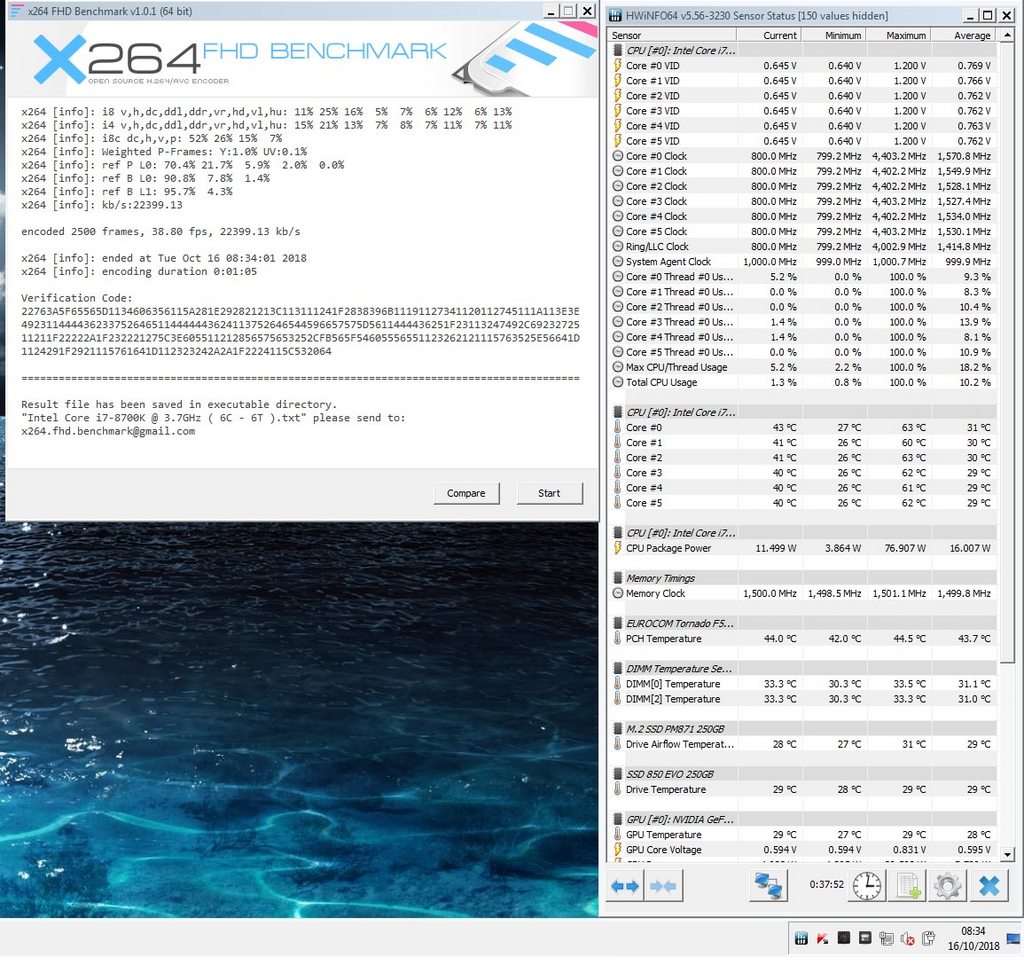Click the chip icon beside SSD 850 EVO 250GB
This screenshot has height=957, width=1024.
coord(617,774)
